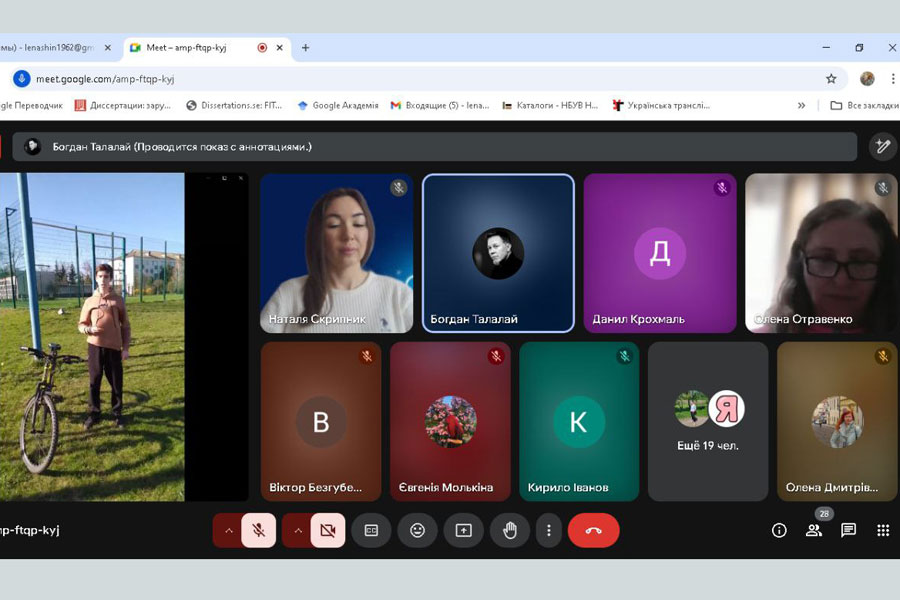Open more options three-dot menu in call bar
The height and width of the screenshot is (600, 900).
[549, 530]
